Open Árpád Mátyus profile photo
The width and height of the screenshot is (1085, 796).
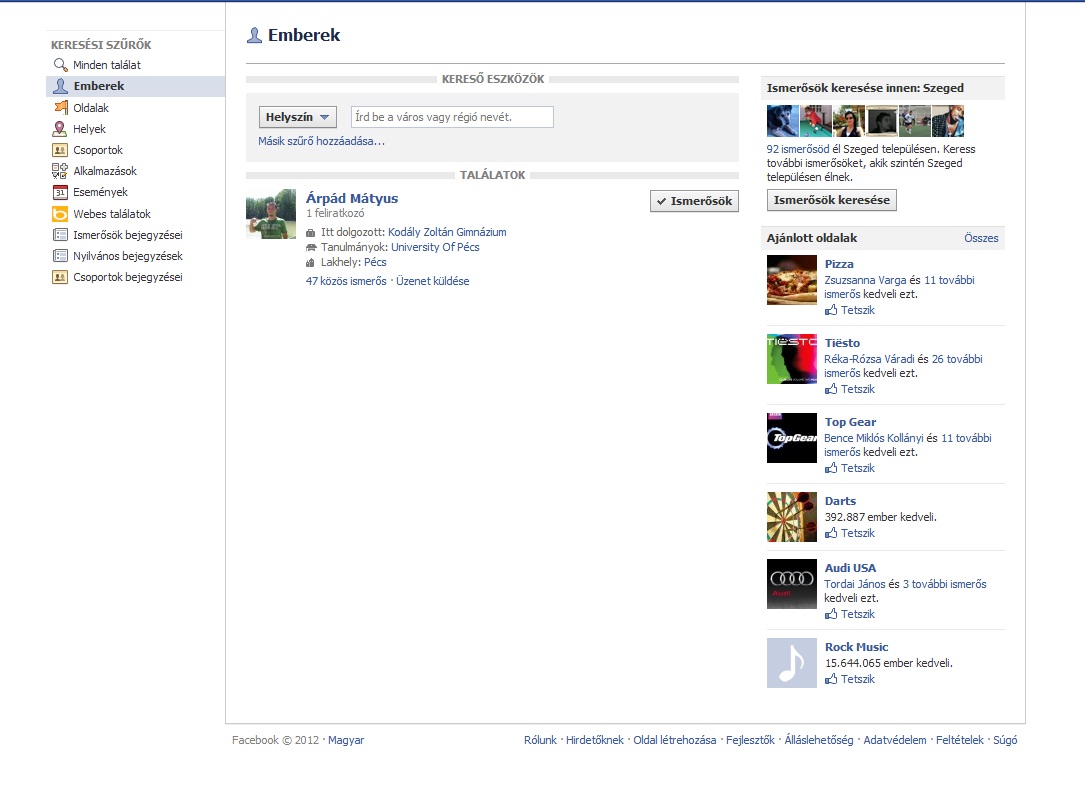271,214
